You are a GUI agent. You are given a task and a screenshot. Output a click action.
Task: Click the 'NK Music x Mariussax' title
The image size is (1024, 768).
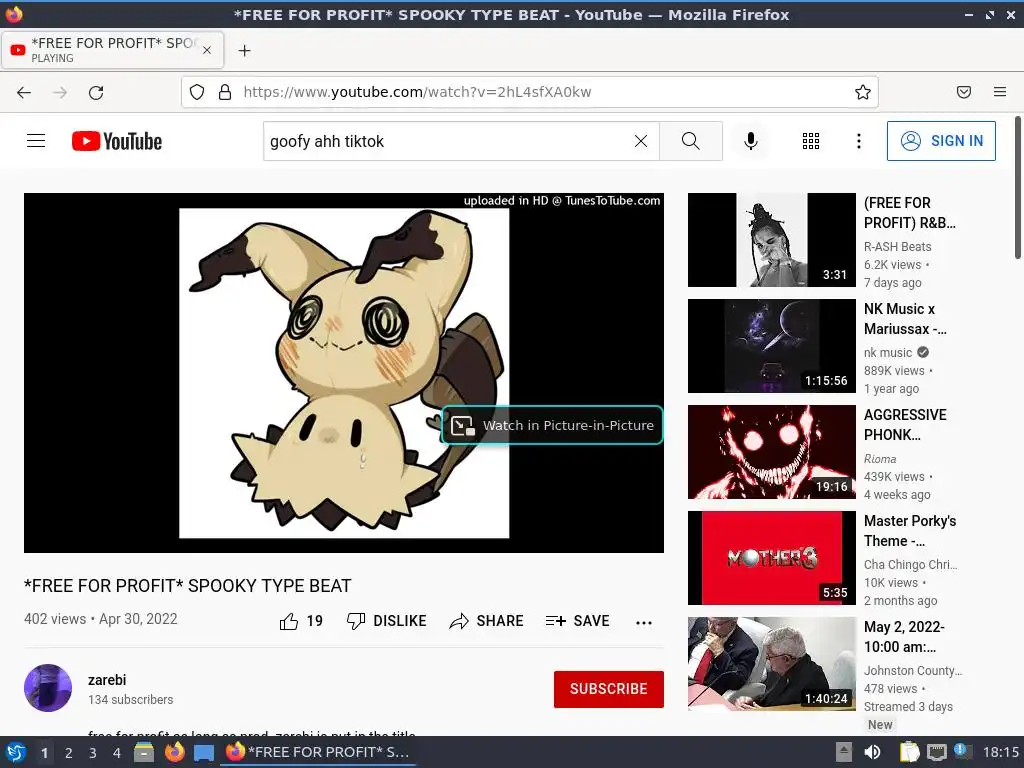point(905,319)
